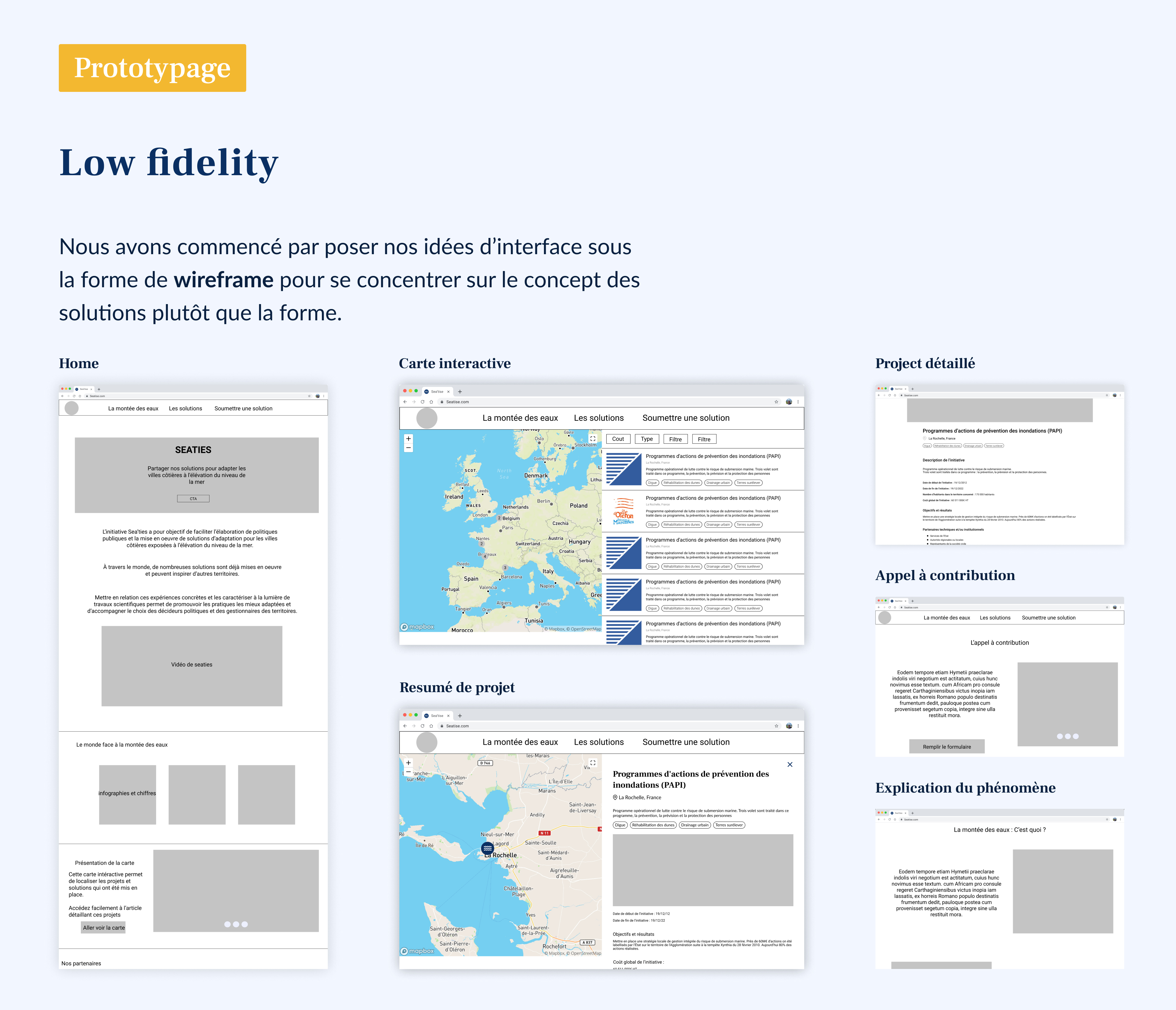Select the Oléron Marennes logo project thumbnail
This screenshot has width=1176, height=1010.
tap(623, 511)
